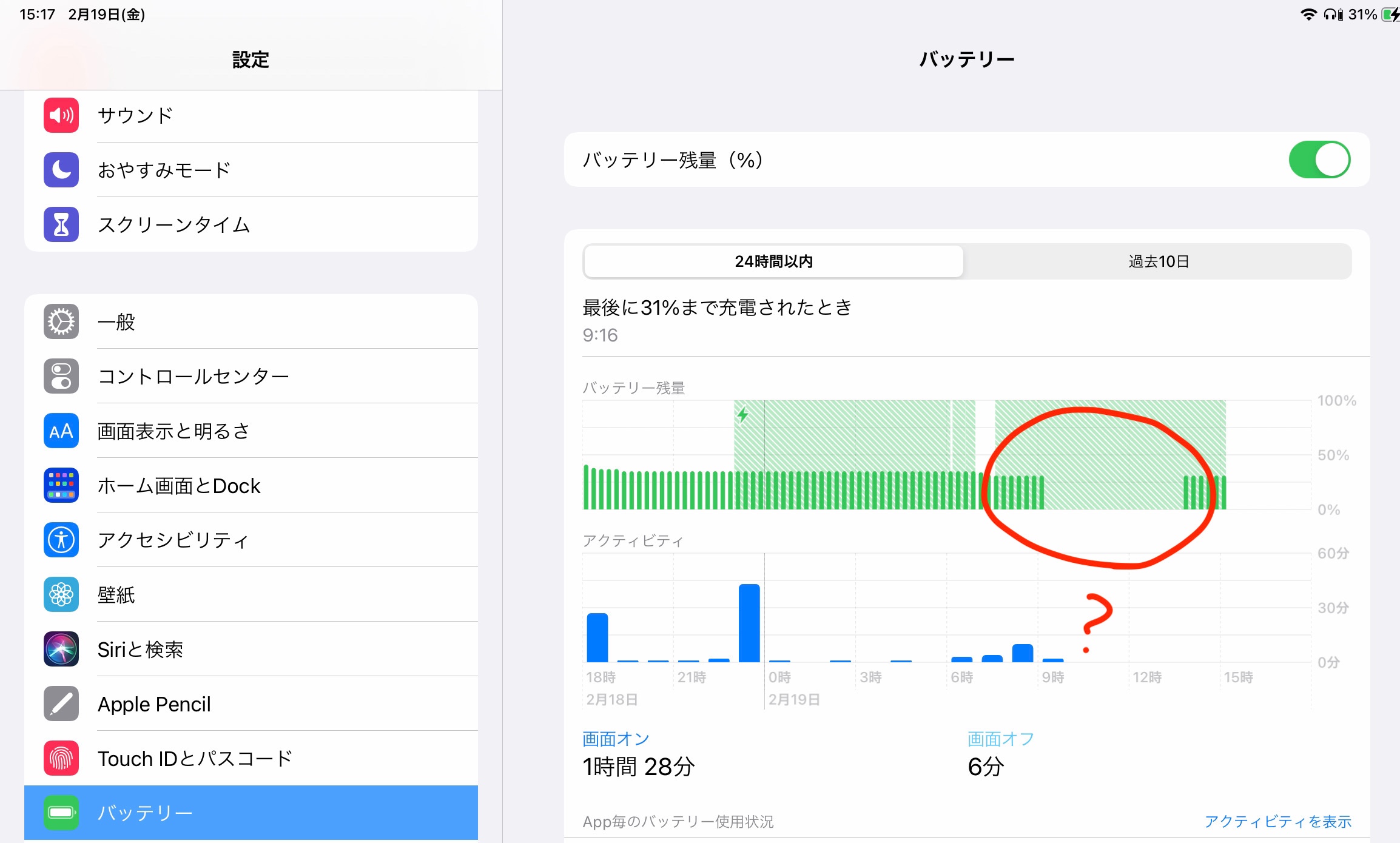
Task: Toggle the バッテリー残量（%） switch
Action: 1319,160
